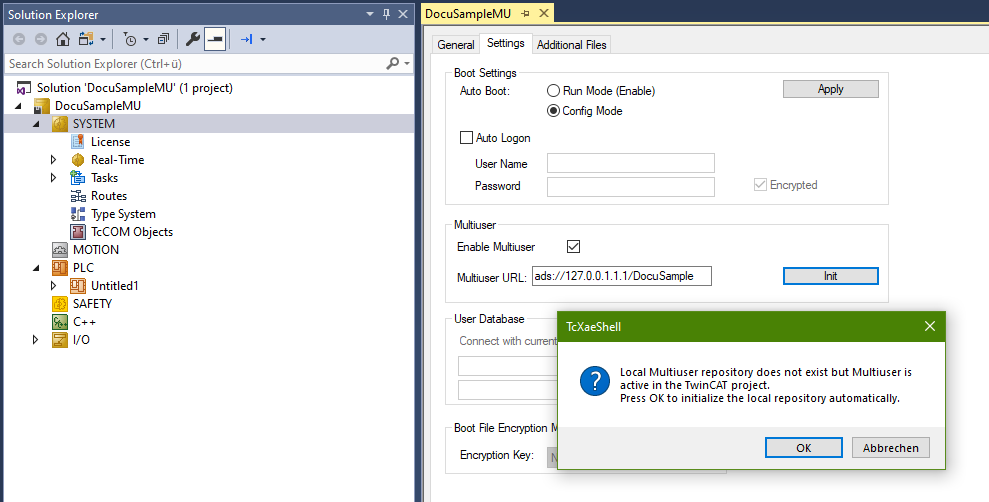Collapse the DocuSampleMU project node
This screenshot has height=502, width=989.
click(x=18, y=106)
